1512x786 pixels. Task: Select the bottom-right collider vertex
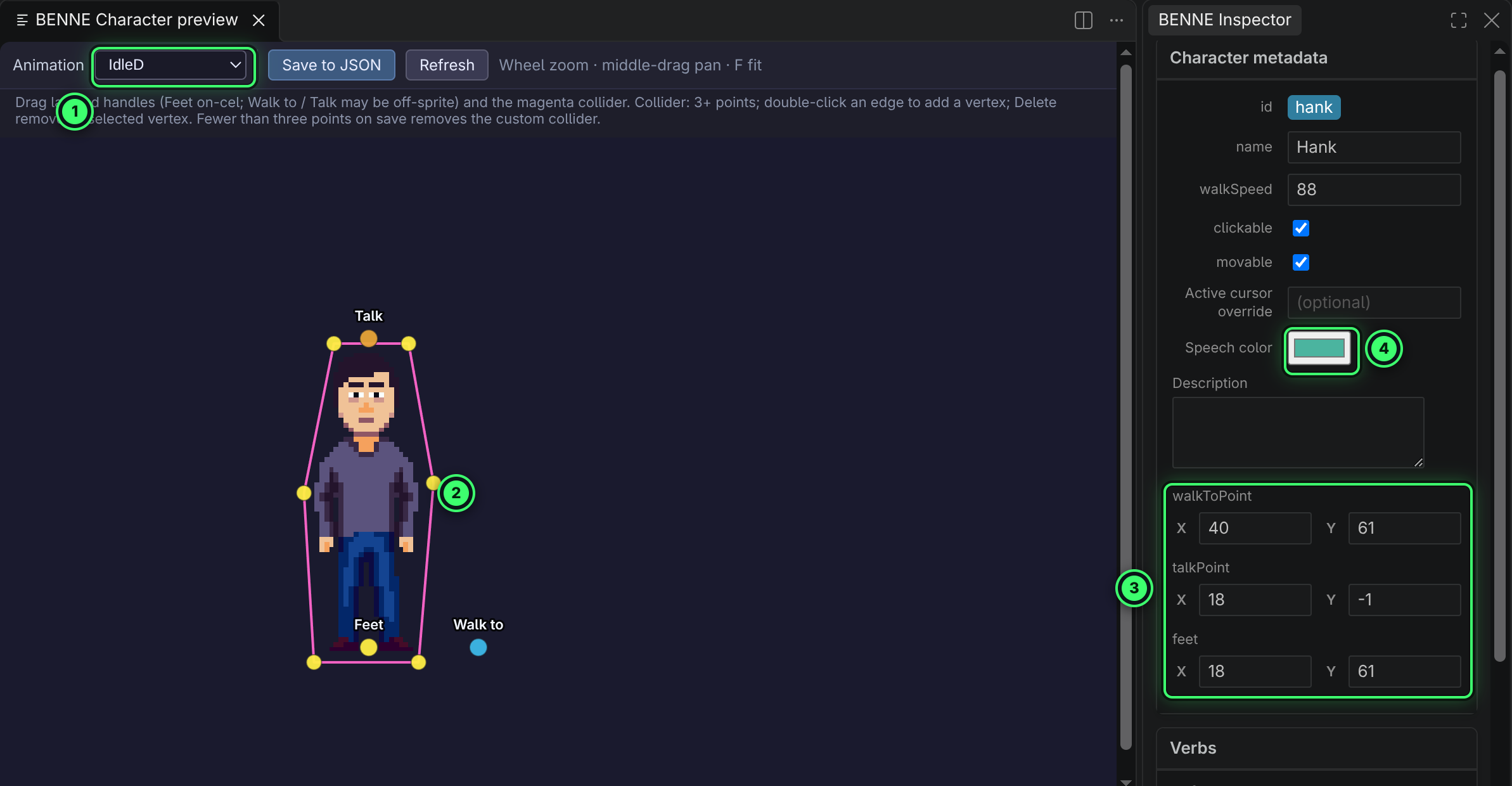point(419,662)
